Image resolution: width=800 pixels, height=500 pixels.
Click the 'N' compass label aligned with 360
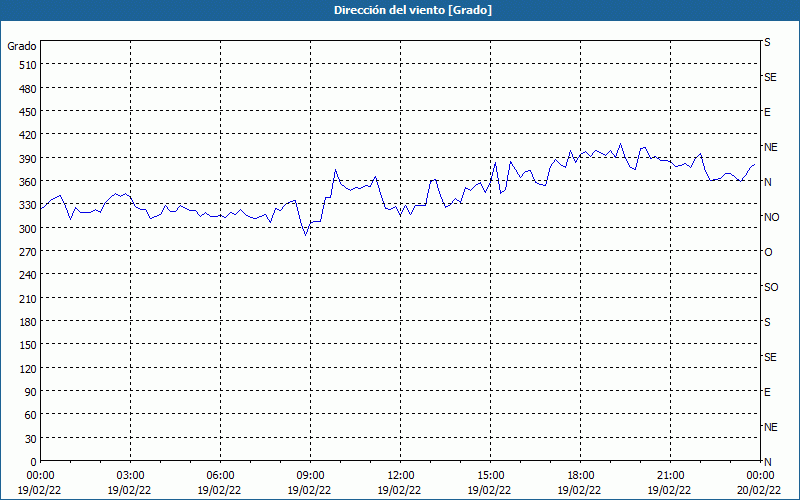pos(767,182)
